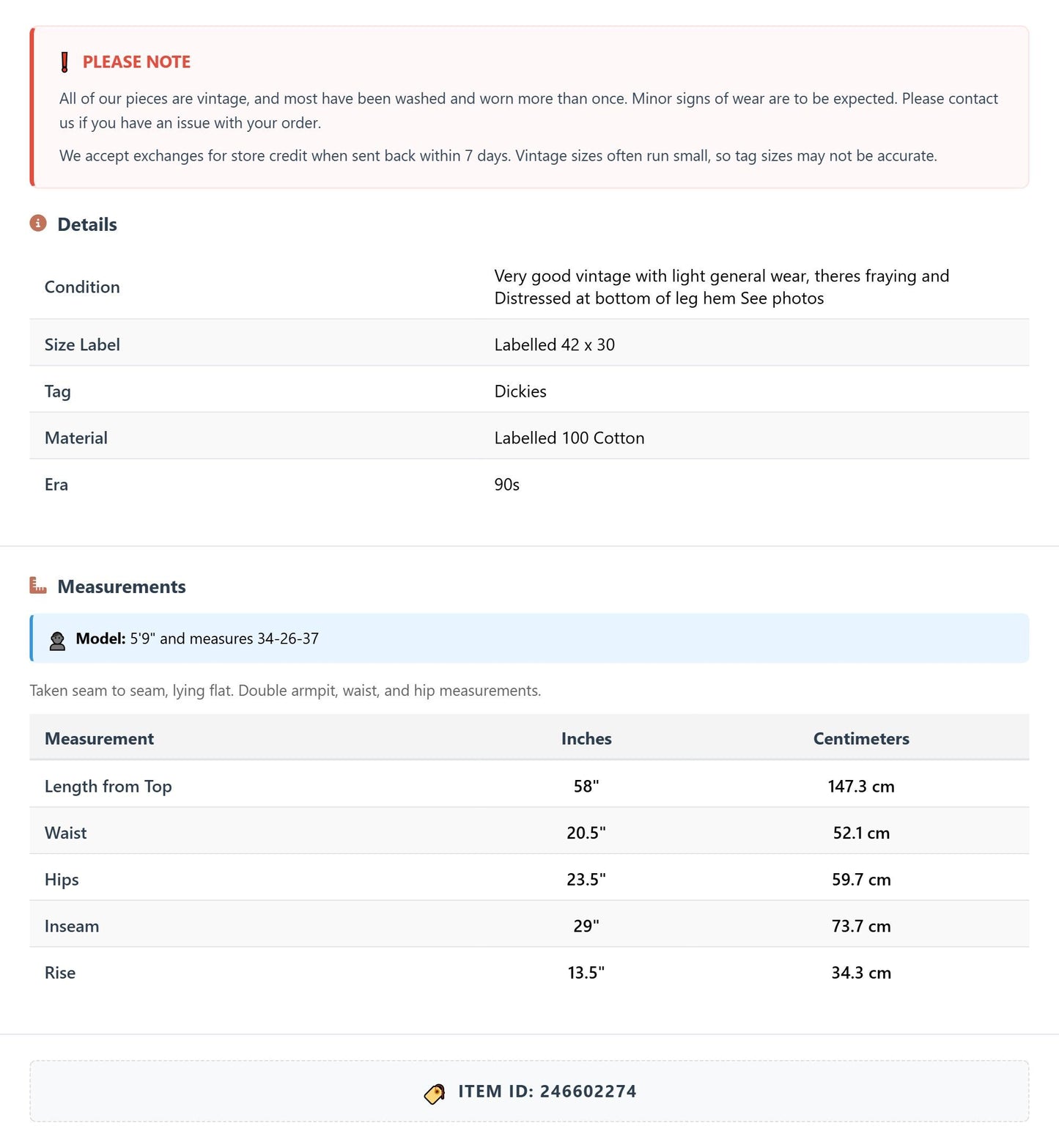Screen dimensions: 1059x1148
Task: Click the Length from Top 58" value
Action: tap(586, 786)
